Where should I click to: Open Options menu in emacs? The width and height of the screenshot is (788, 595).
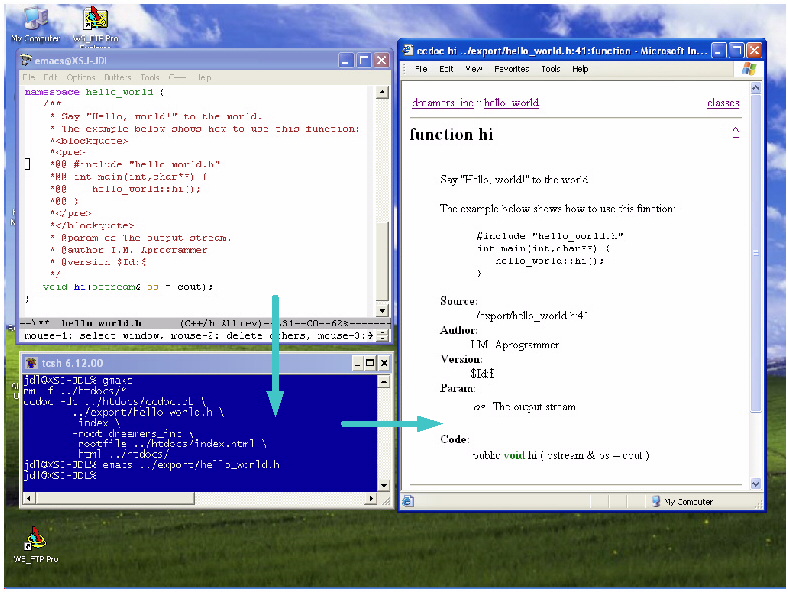pos(80,77)
